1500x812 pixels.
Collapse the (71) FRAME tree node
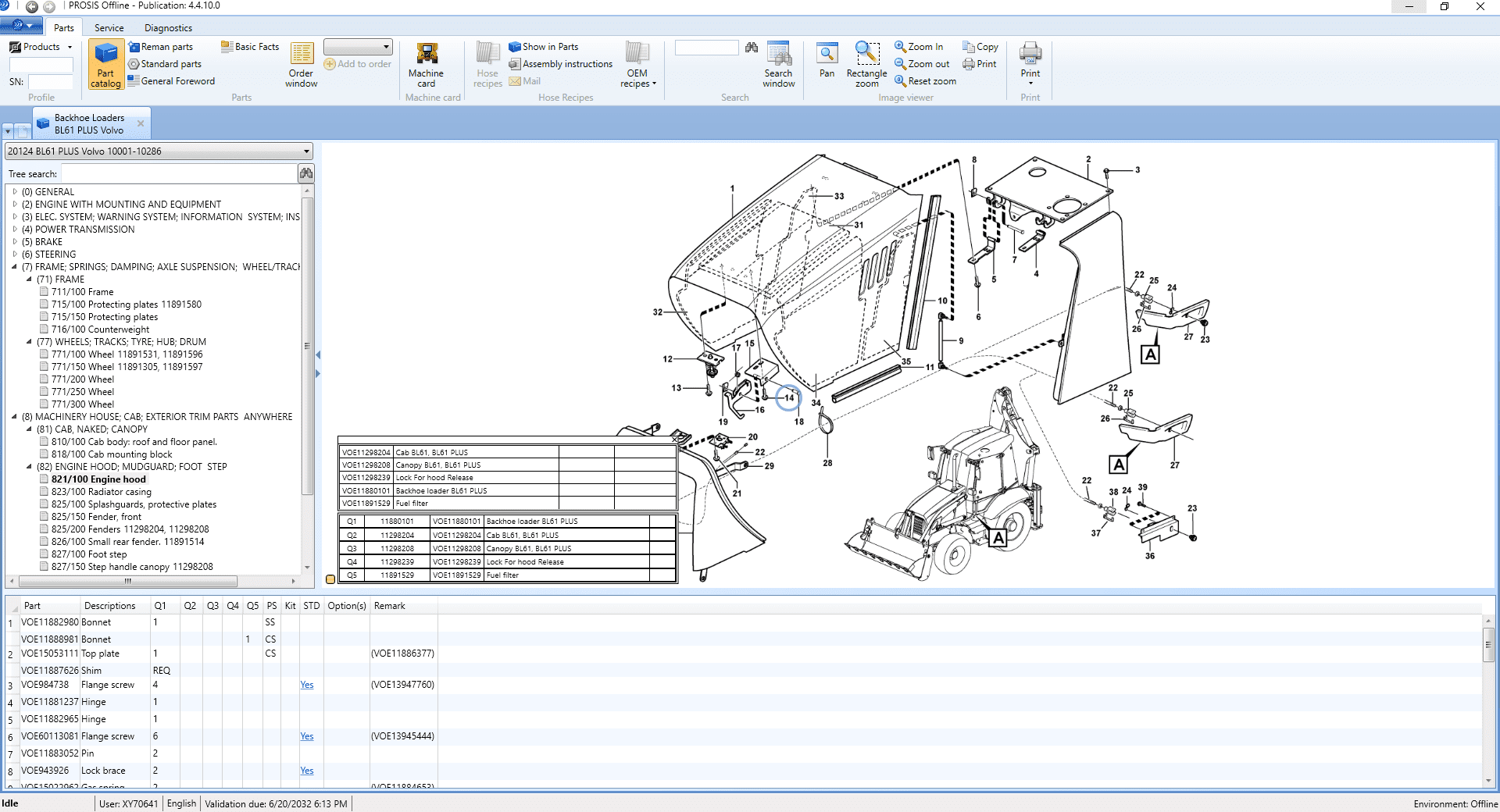click(x=30, y=280)
